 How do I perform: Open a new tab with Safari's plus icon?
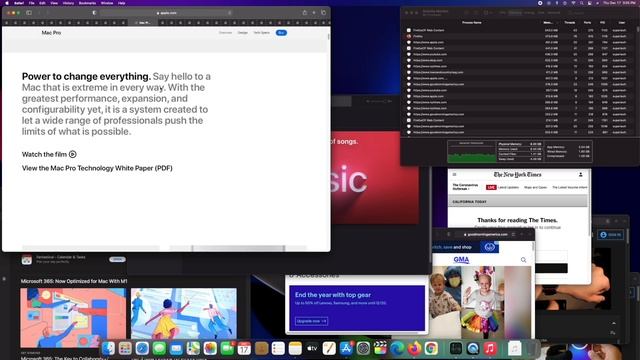click(x=314, y=13)
